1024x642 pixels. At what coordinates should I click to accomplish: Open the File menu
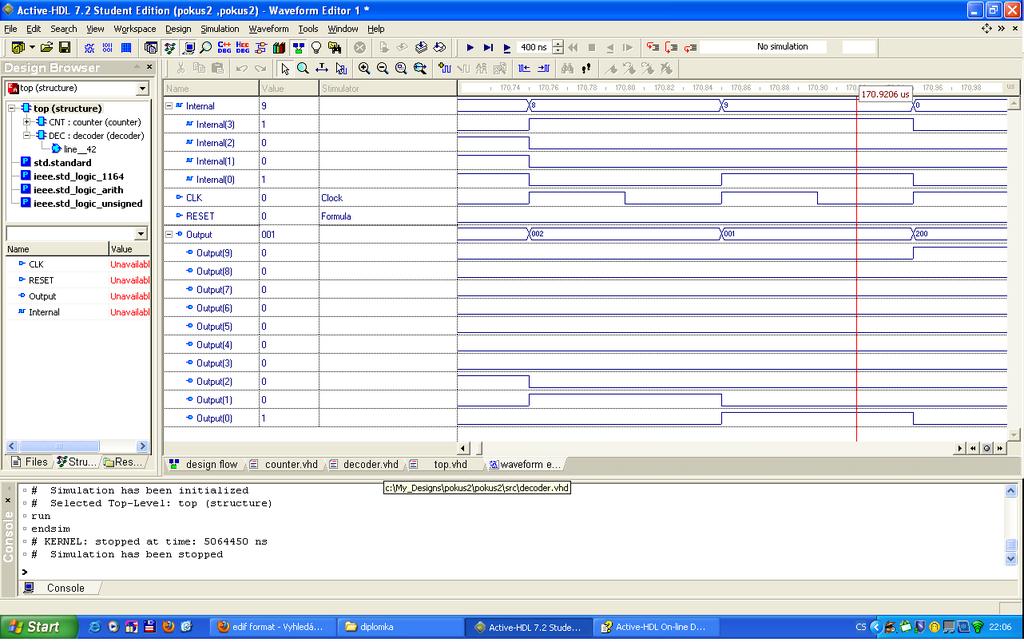coord(11,29)
